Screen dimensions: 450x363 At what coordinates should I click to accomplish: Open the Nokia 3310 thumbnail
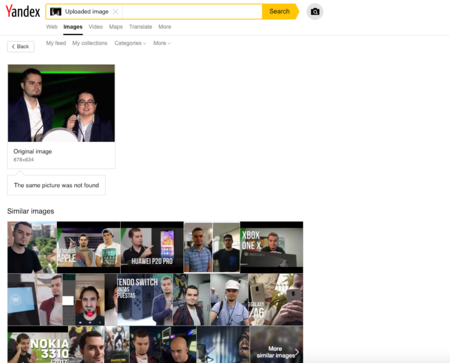point(38,345)
